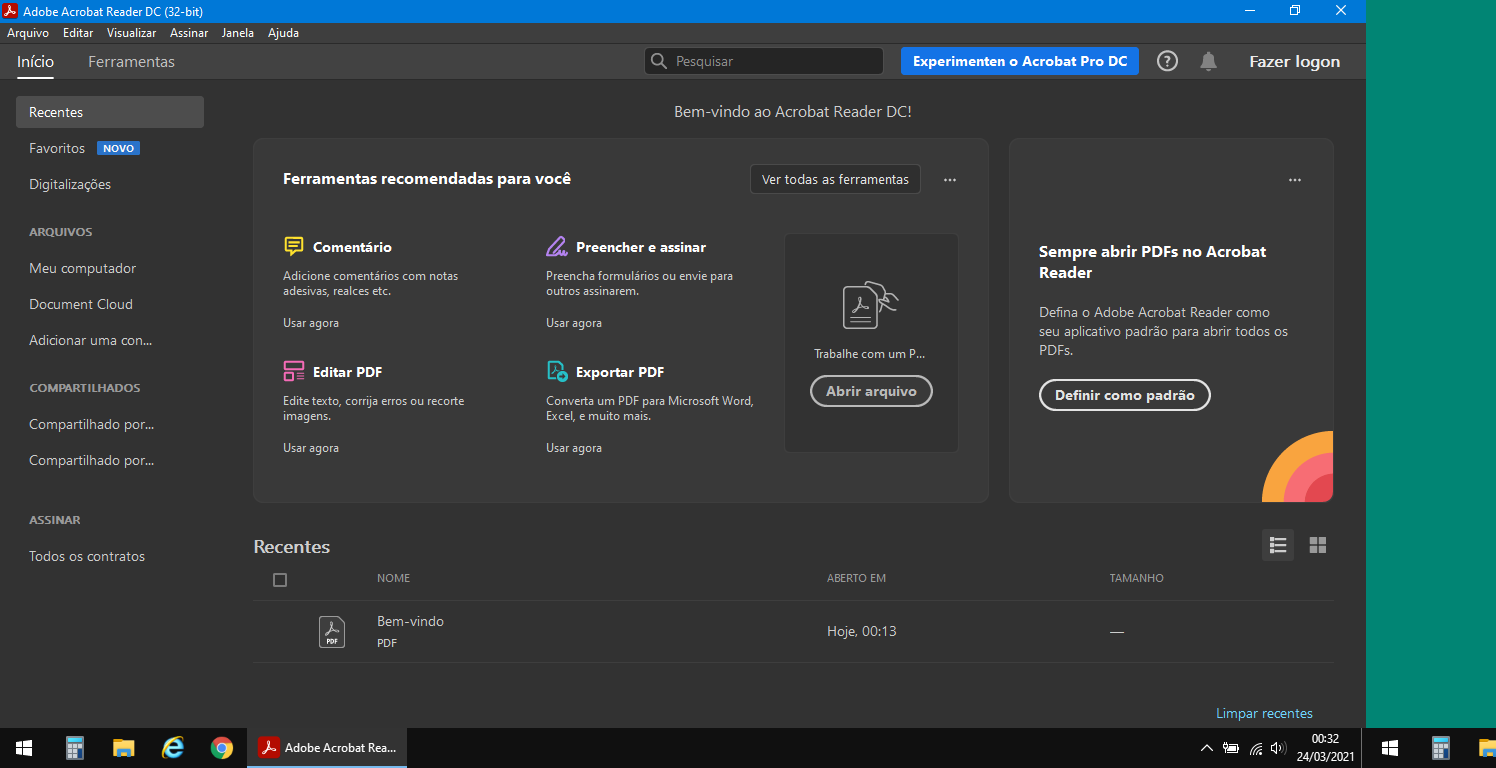Open options menu for recommended tools card
Screen dimensions: 1496x768
tap(950, 180)
